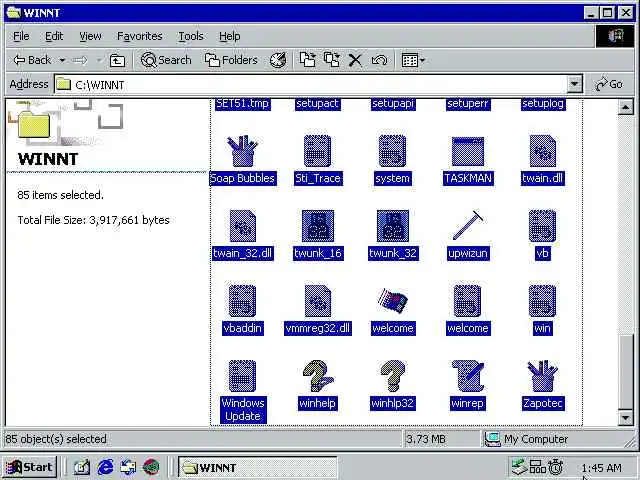Image resolution: width=640 pixels, height=480 pixels.
Task: Select the vmmreg32.dll file icon
Action: [318, 302]
